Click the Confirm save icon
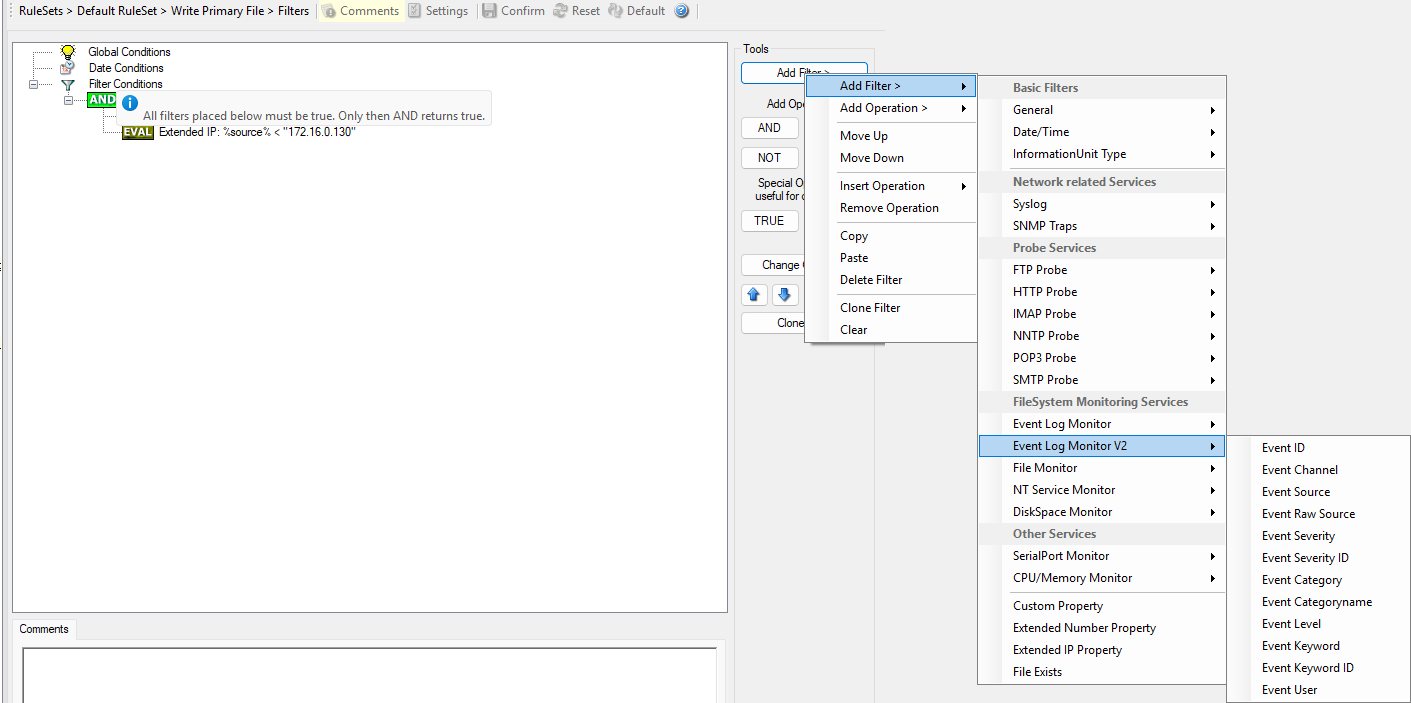This screenshot has height=703, width=1411. 490,11
